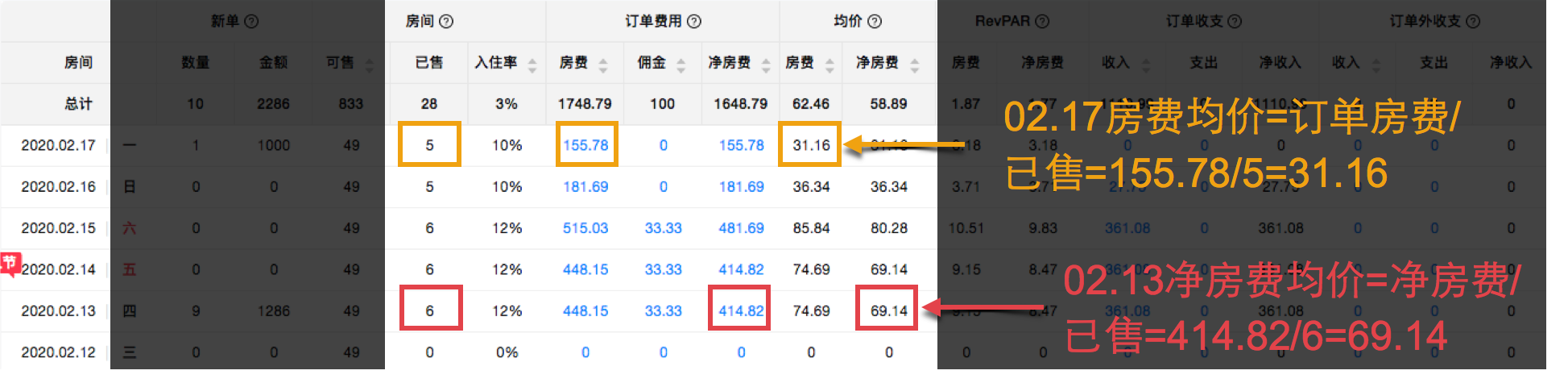Click question mark icon beside 均价
The width and height of the screenshot is (1568, 383).
[875, 22]
